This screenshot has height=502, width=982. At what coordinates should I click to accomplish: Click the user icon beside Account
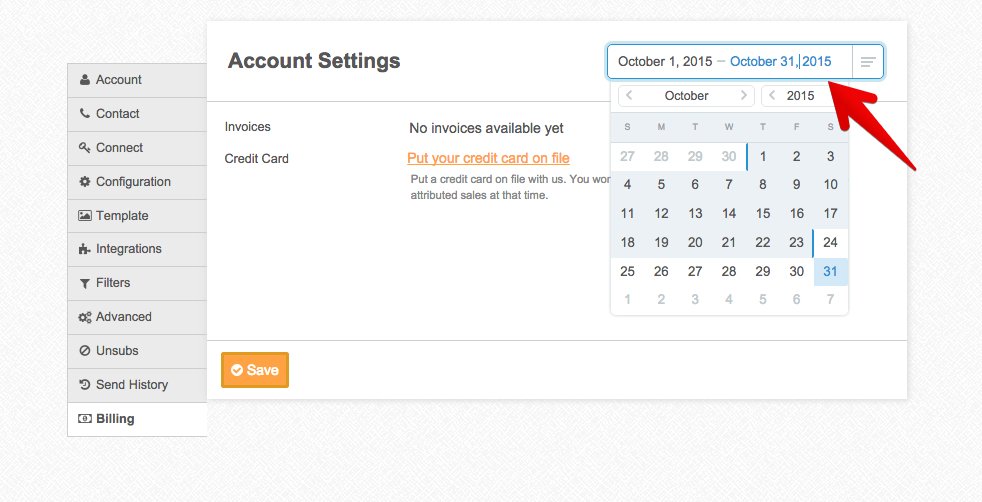(85, 80)
